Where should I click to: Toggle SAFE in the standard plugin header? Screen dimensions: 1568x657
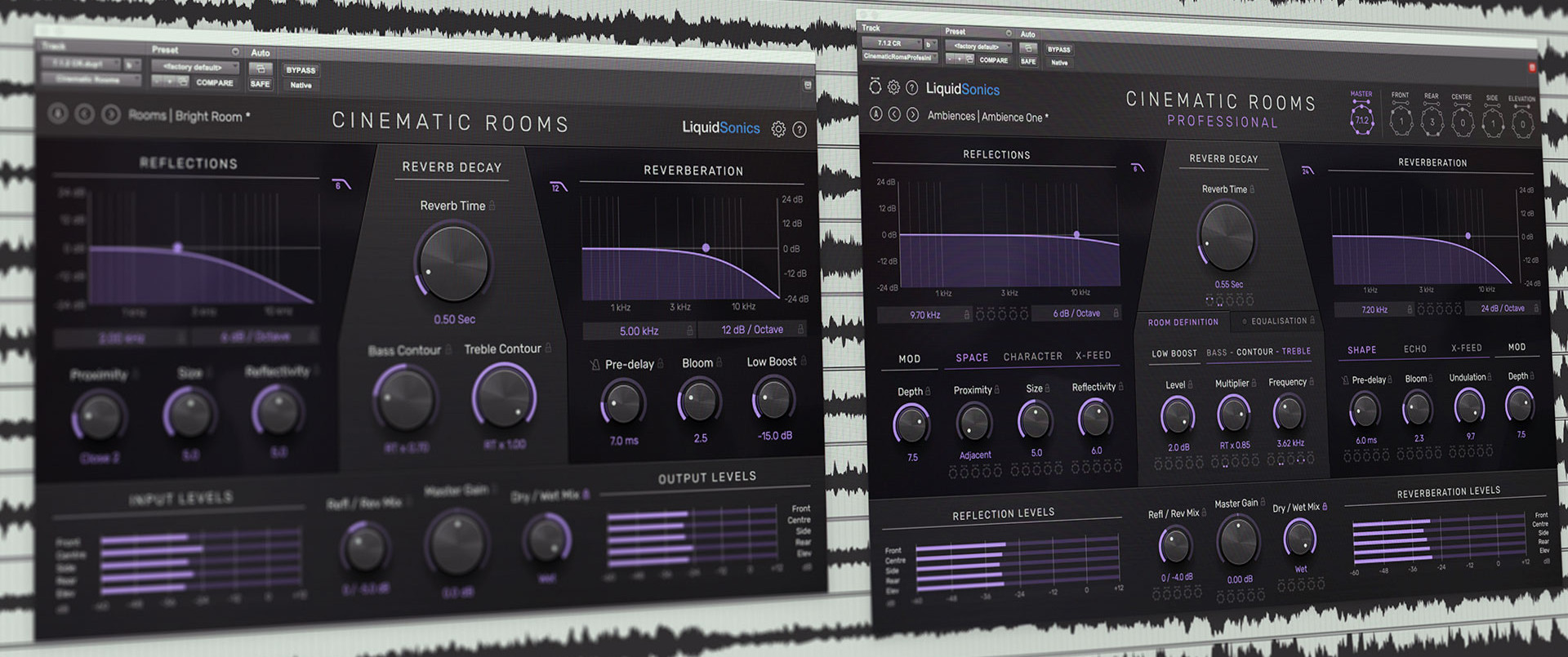(260, 83)
